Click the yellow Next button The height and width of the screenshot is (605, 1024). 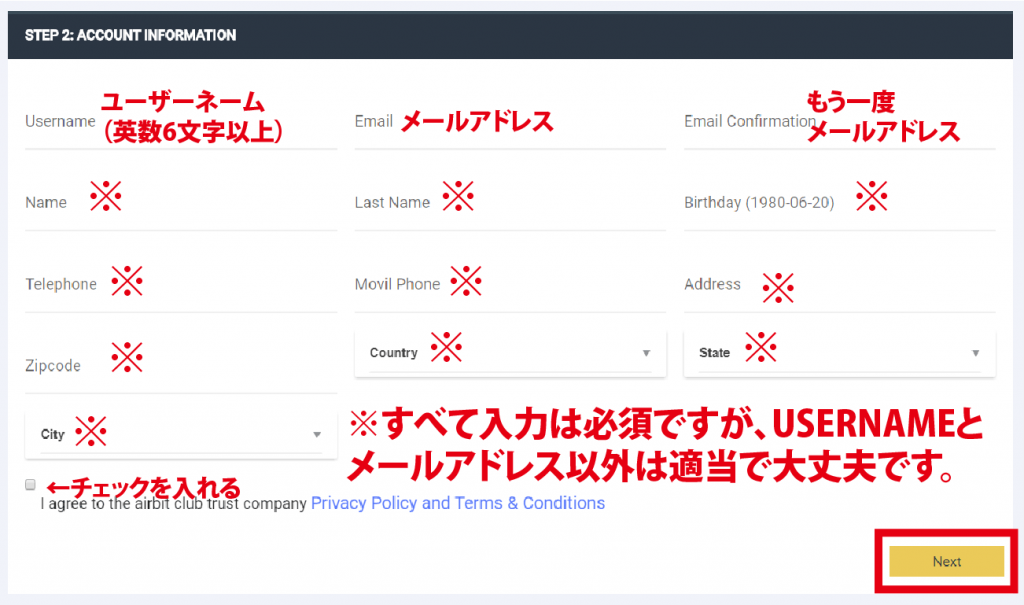coord(946,561)
